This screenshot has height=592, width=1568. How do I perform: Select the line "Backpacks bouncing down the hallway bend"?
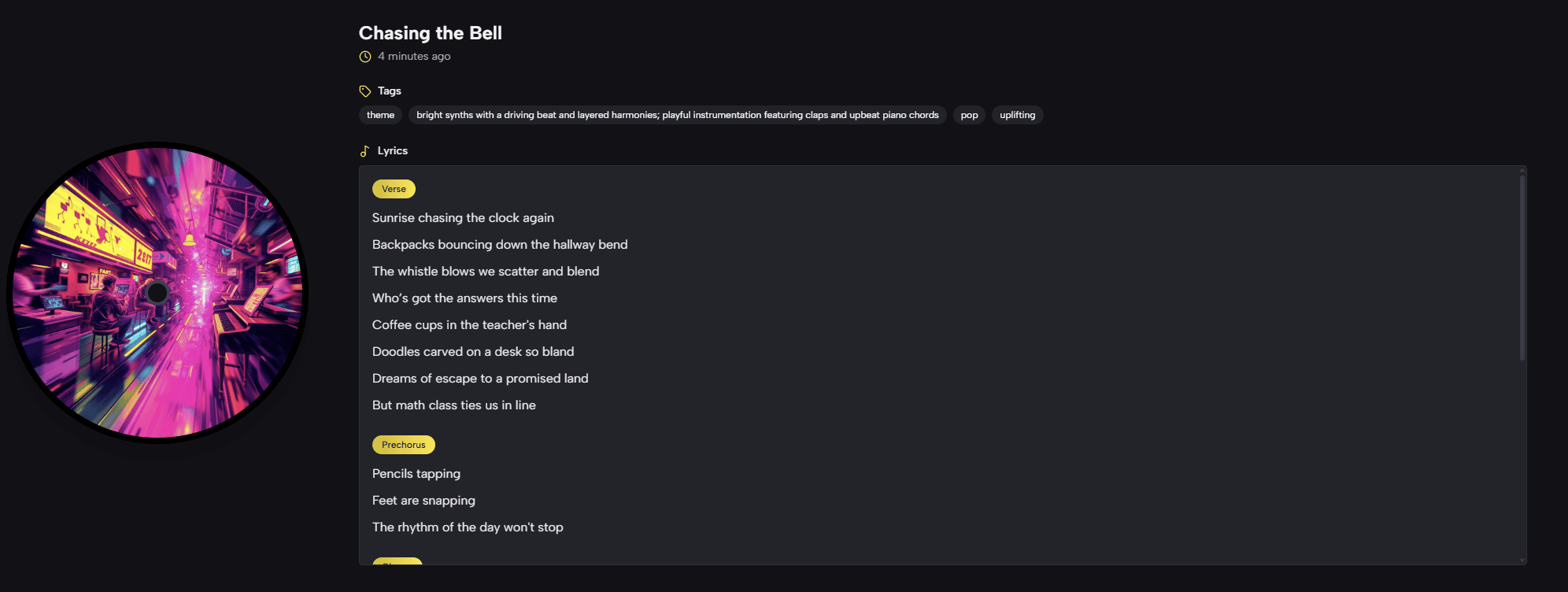[500, 245]
